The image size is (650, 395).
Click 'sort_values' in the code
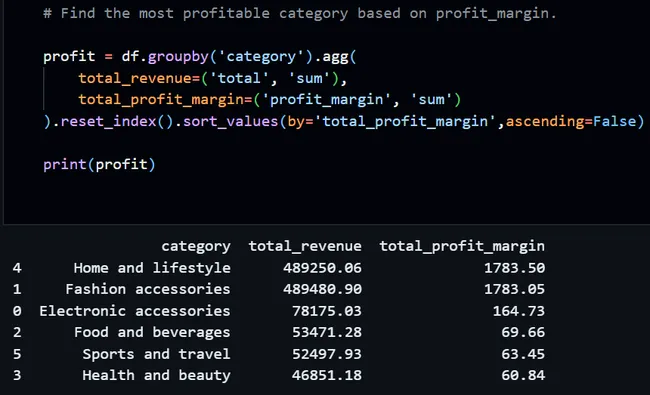click(230, 121)
